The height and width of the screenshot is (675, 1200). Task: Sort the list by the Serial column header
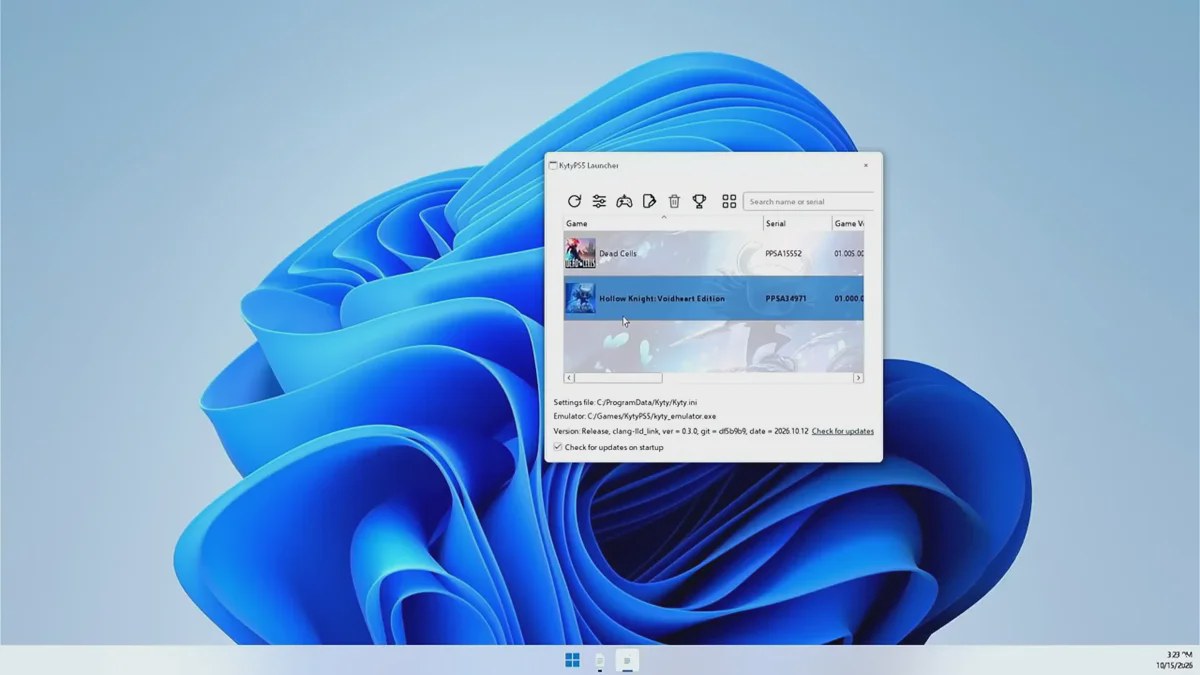click(x=798, y=223)
